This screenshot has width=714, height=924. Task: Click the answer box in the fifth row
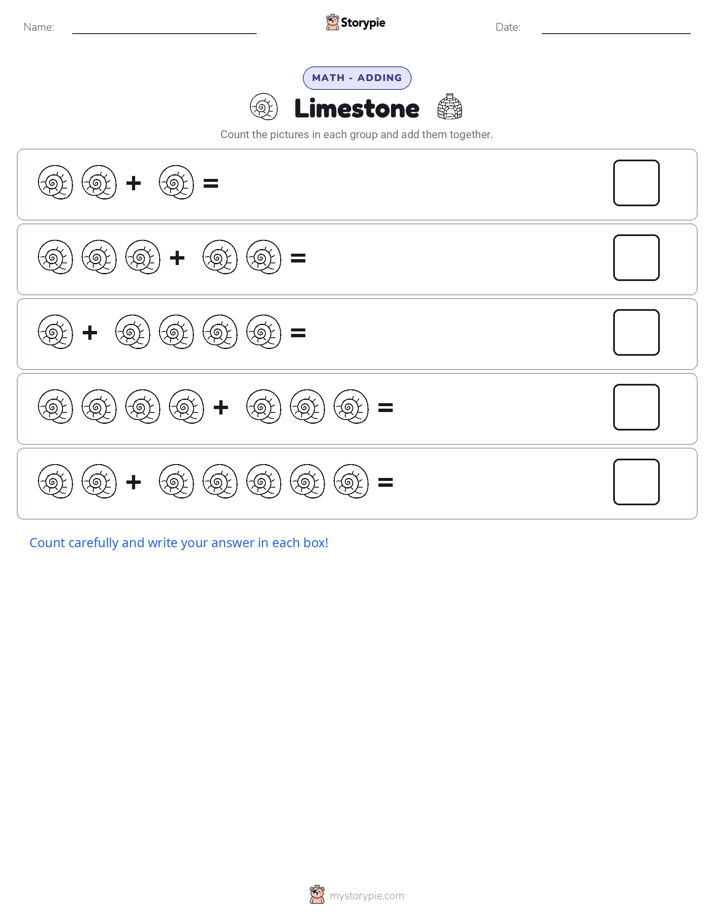pos(636,482)
